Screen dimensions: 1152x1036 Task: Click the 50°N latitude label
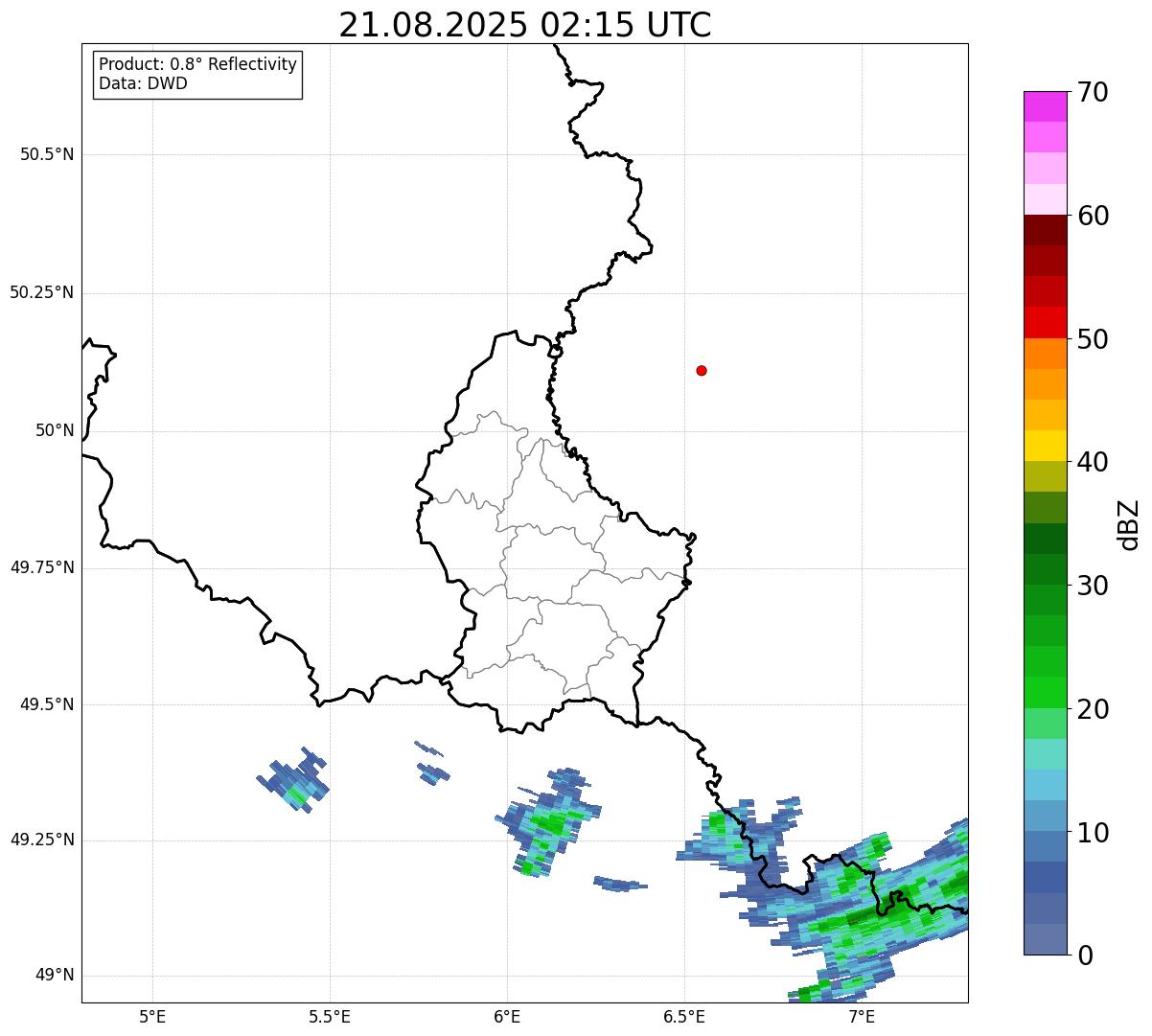(x=55, y=430)
